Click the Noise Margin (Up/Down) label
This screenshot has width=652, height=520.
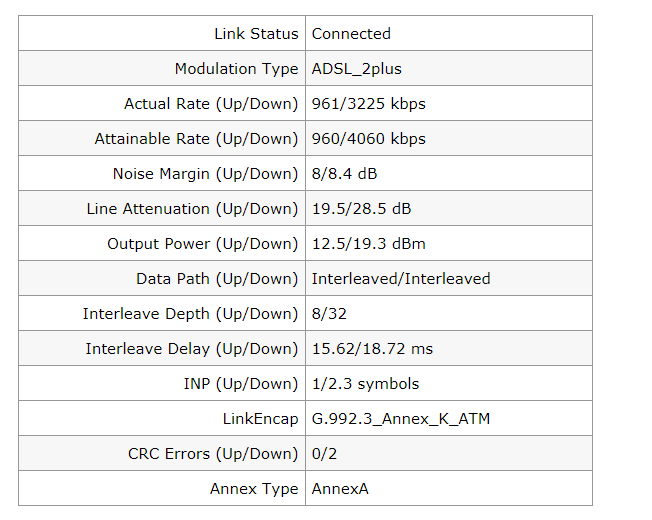[x=205, y=174]
